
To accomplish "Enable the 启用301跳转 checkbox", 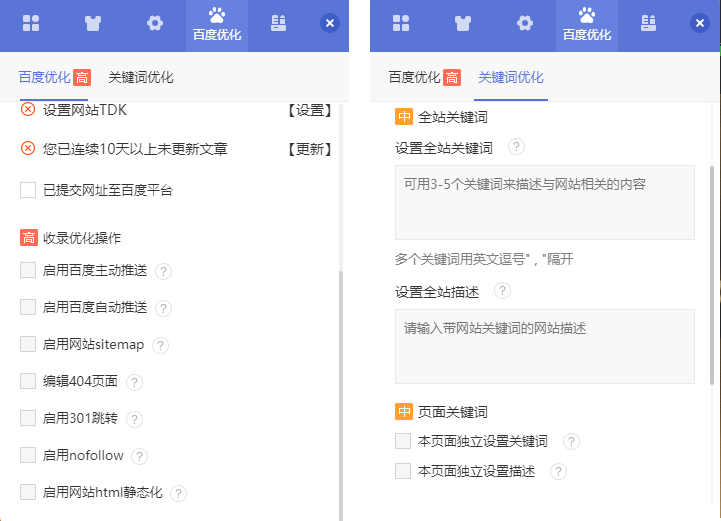I will (x=28, y=419).
